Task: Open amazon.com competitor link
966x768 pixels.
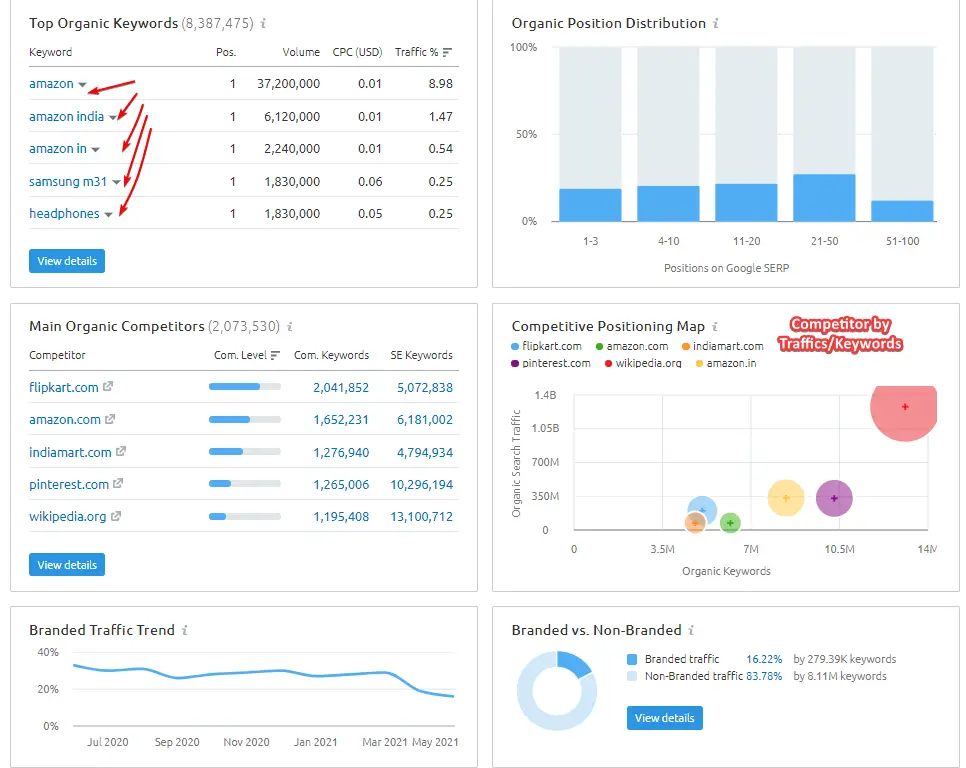Action: 65,420
